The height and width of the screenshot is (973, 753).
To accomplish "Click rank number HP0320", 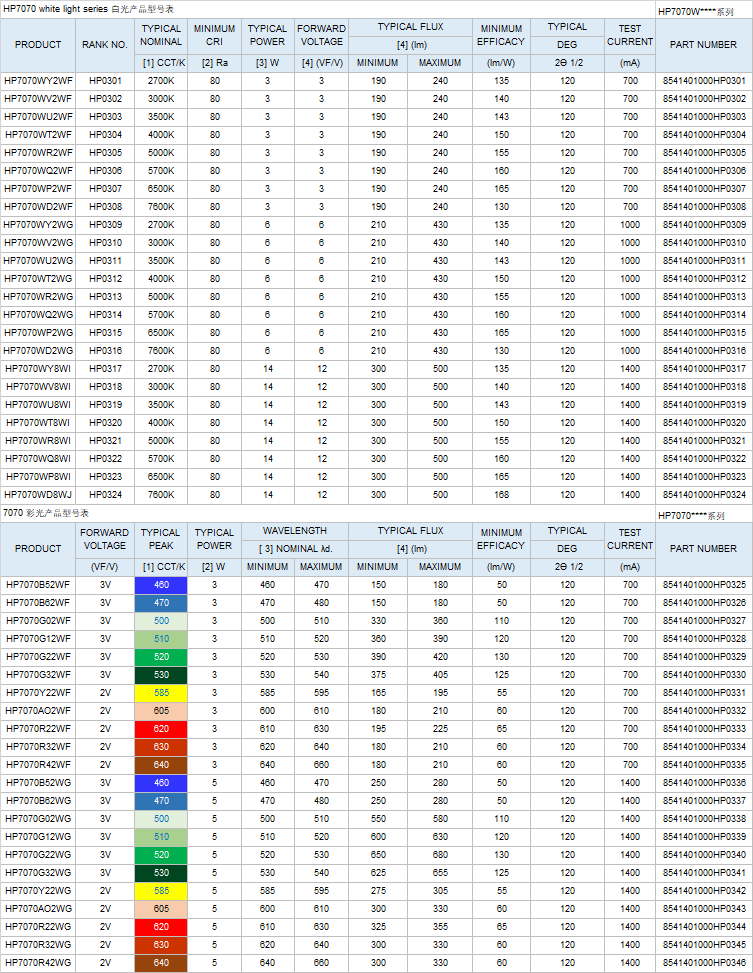I will point(105,423).
